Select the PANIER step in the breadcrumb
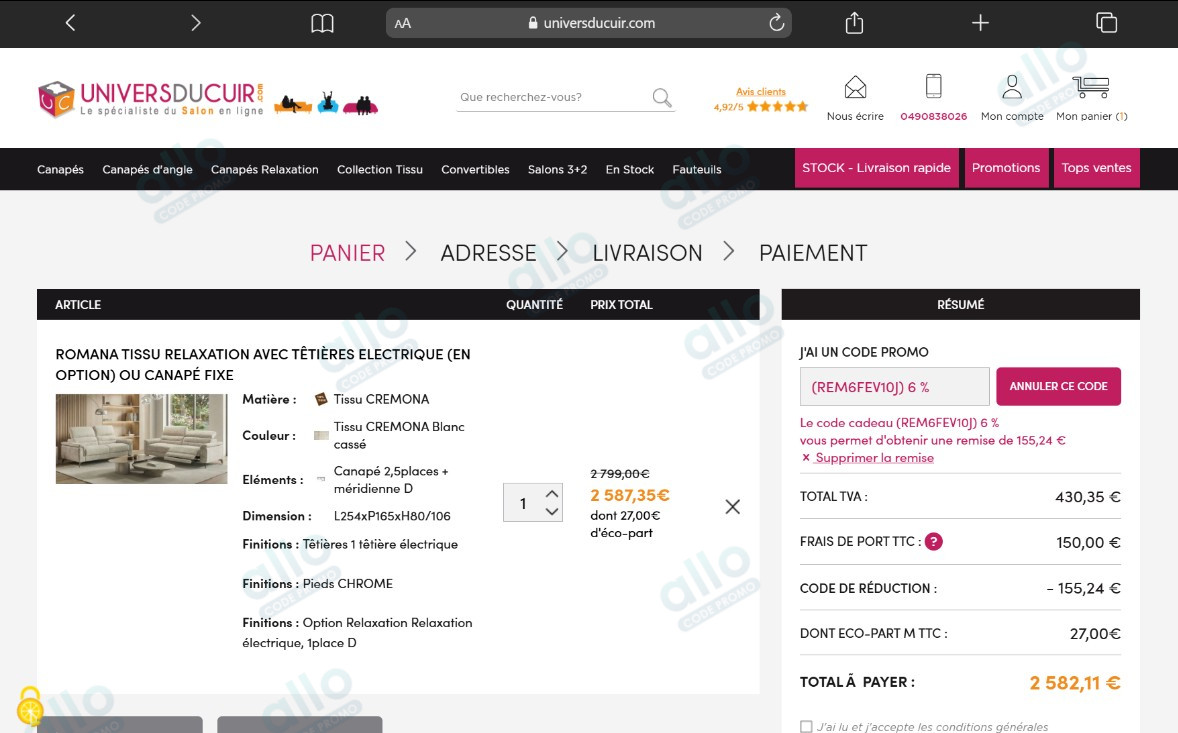Image resolution: width=1178 pixels, height=733 pixels. pos(347,253)
